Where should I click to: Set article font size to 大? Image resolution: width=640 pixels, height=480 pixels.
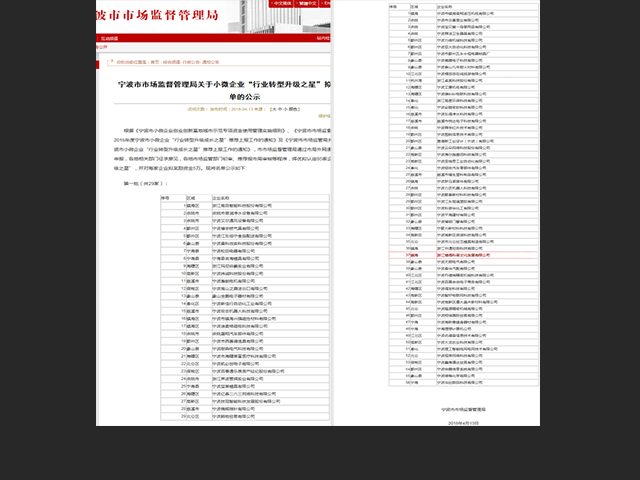(274, 109)
